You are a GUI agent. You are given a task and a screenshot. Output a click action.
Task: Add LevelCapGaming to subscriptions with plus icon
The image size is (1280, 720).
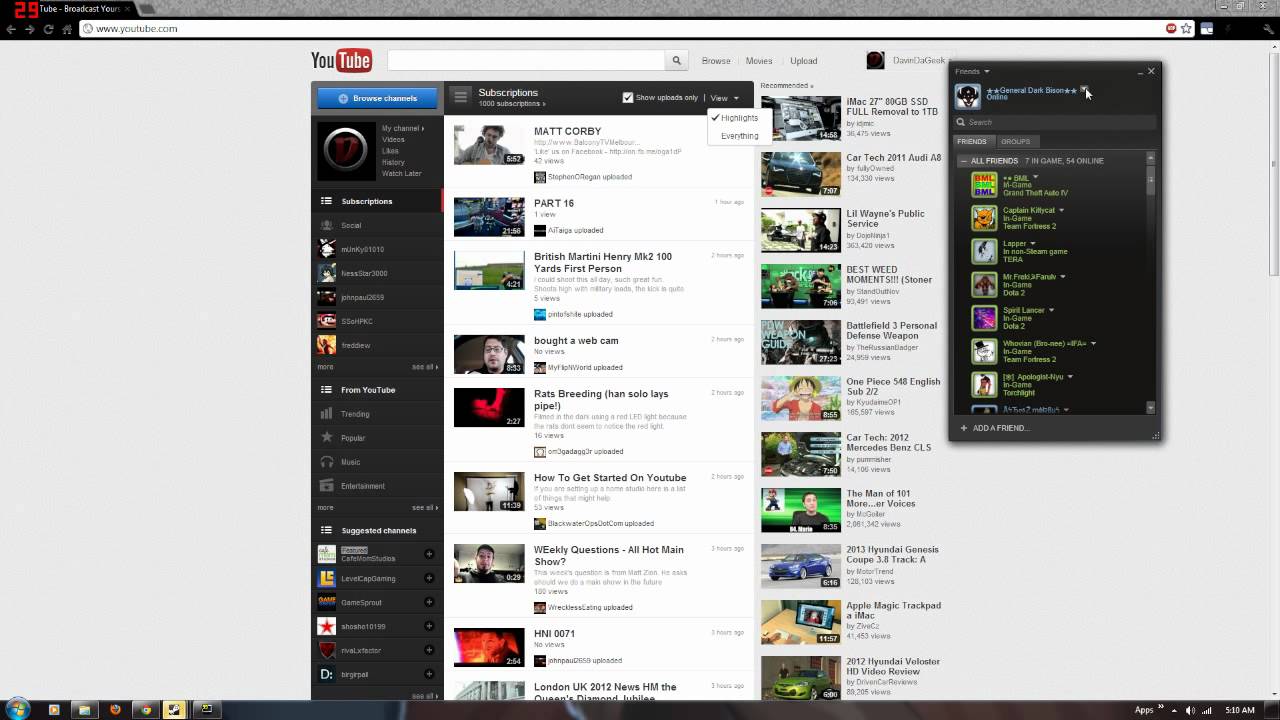coord(429,578)
